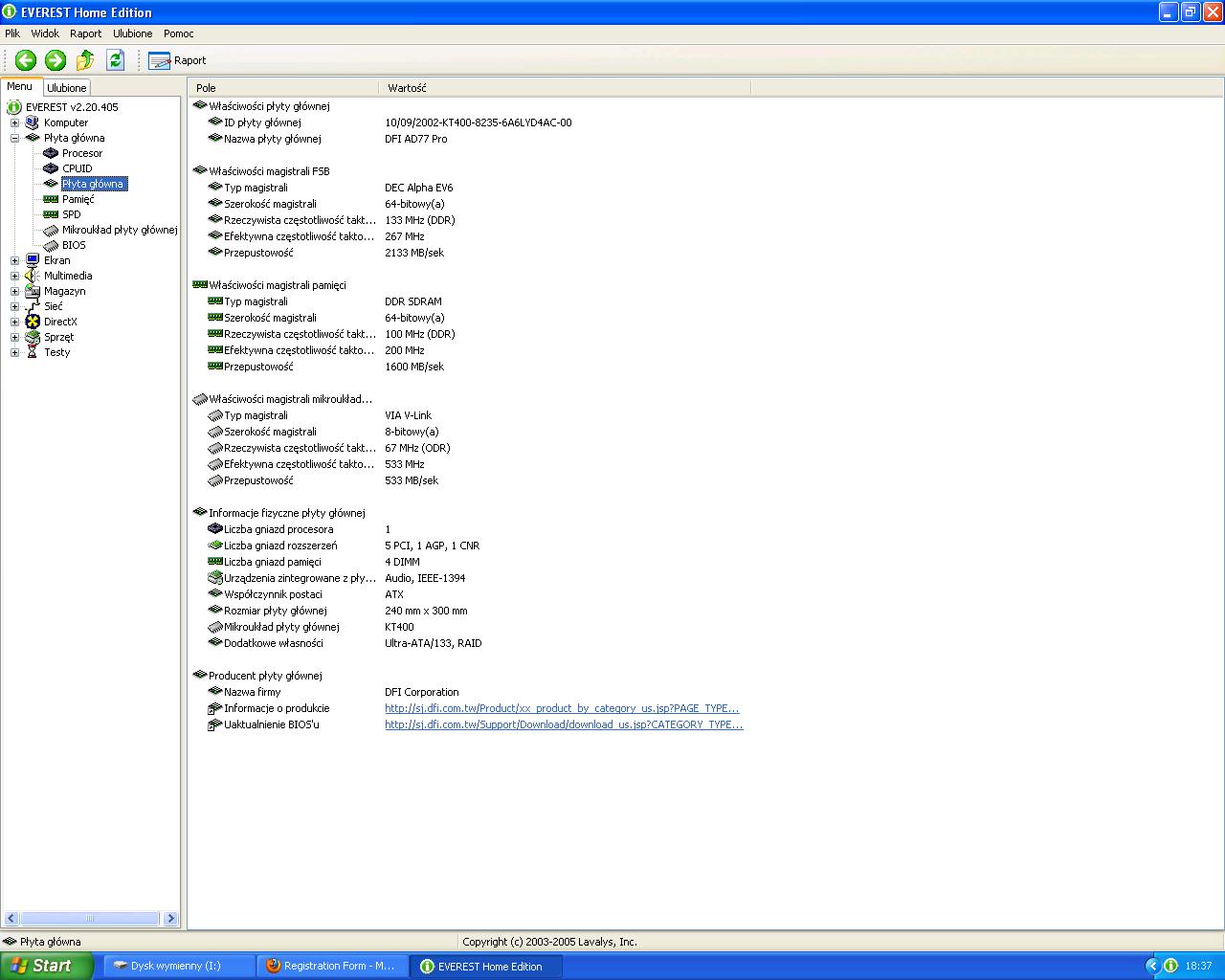The width and height of the screenshot is (1225, 980).
Task: Expand the DirectX tree node
Action: pos(14,322)
